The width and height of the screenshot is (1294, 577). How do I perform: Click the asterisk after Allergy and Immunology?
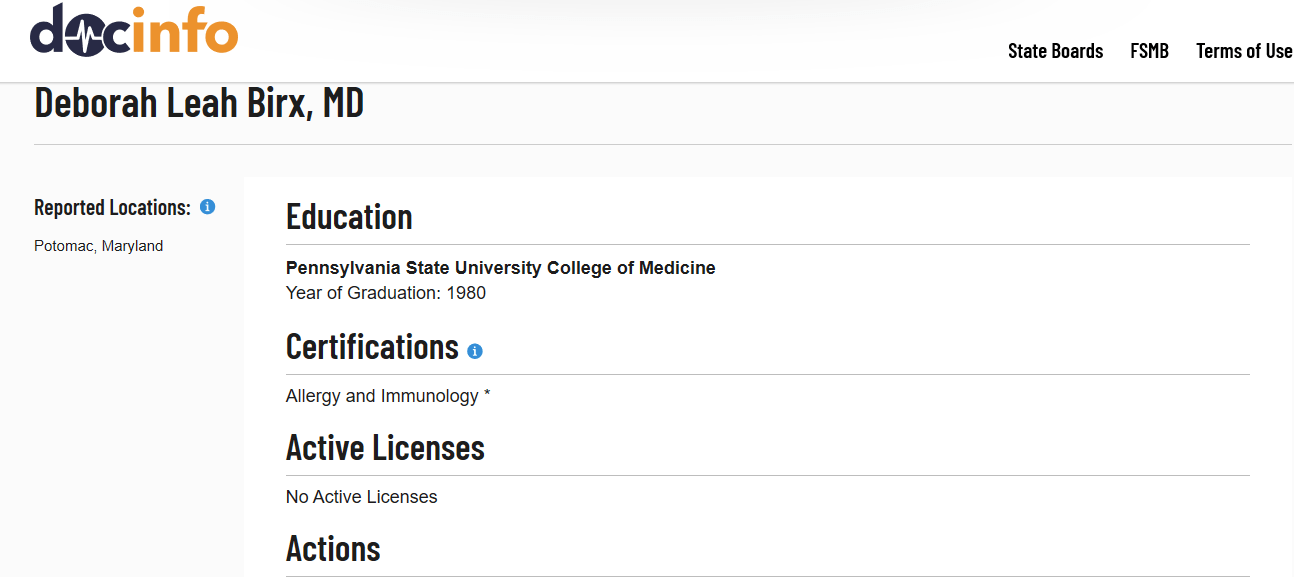pos(487,394)
